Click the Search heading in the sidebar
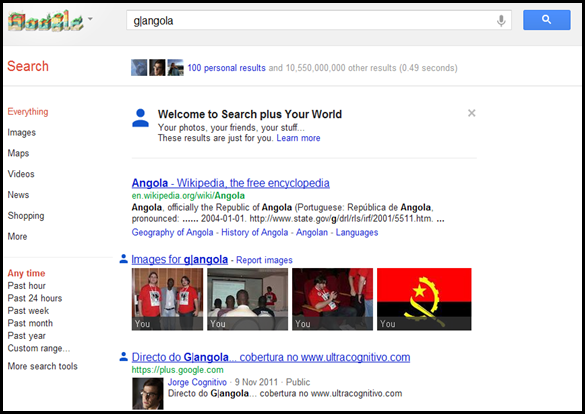585x414 pixels. pyautogui.click(x=28, y=66)
